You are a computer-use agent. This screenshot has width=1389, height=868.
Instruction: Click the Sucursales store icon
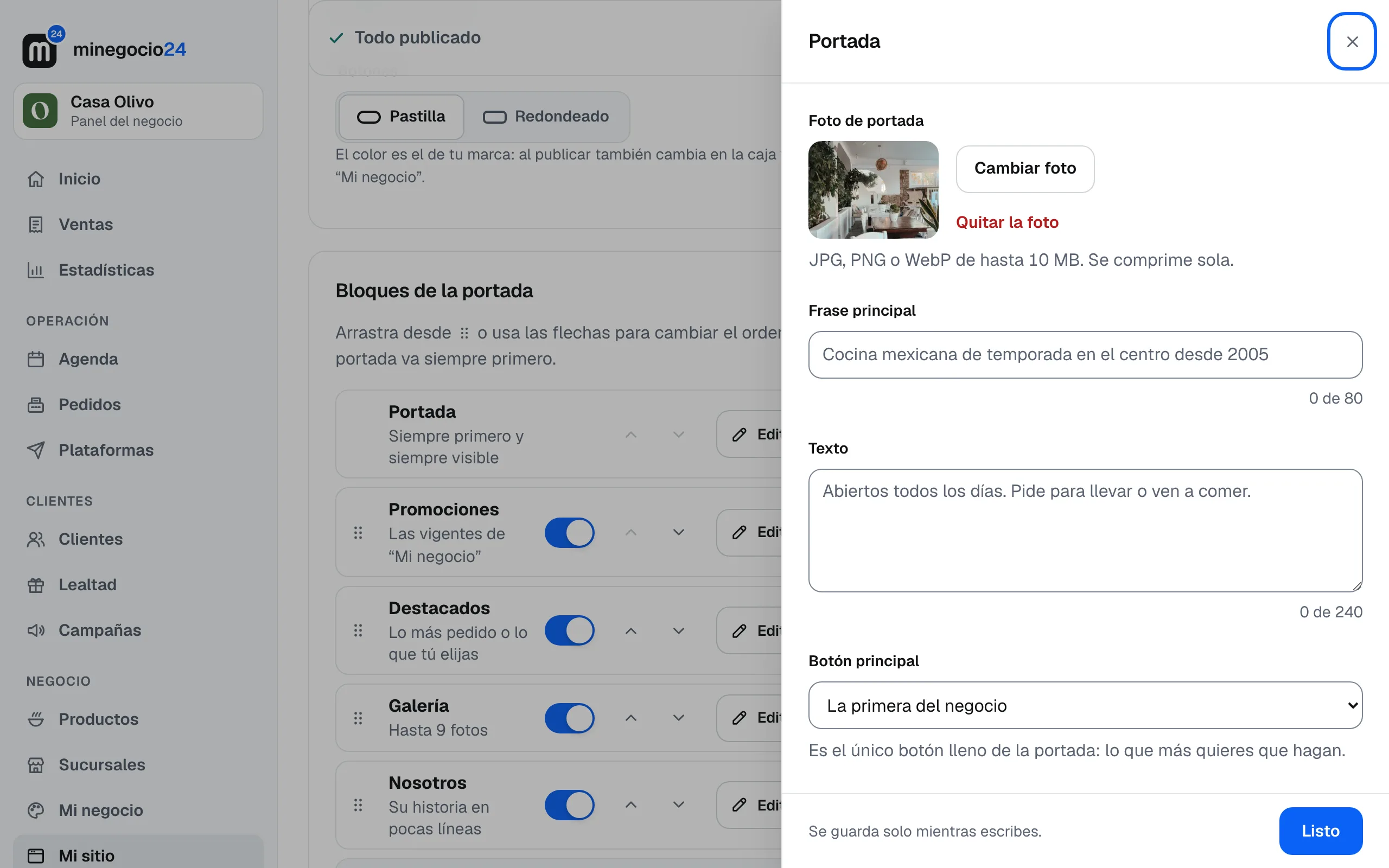click(x=36, y=765)
